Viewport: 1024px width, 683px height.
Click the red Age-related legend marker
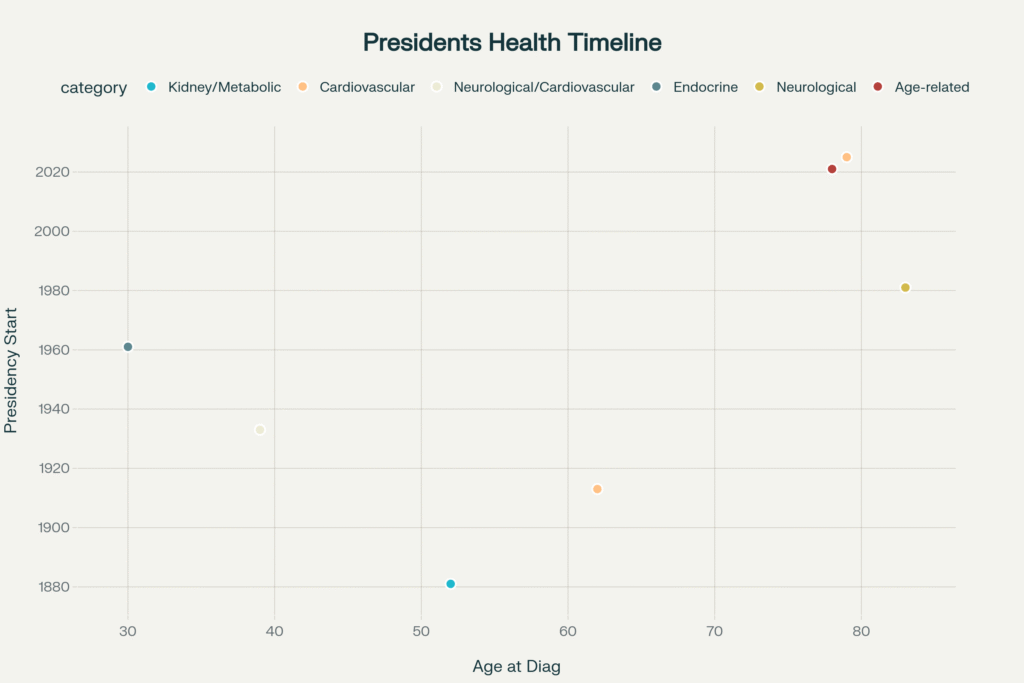[877, 87]
